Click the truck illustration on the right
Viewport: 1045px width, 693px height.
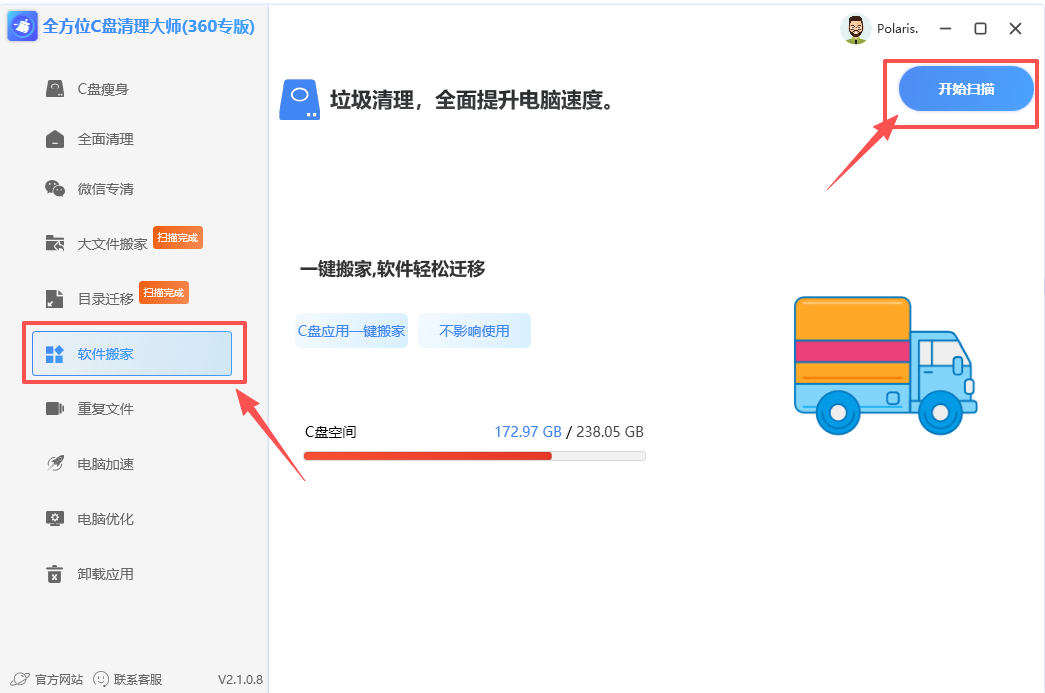tap(885, 365)
